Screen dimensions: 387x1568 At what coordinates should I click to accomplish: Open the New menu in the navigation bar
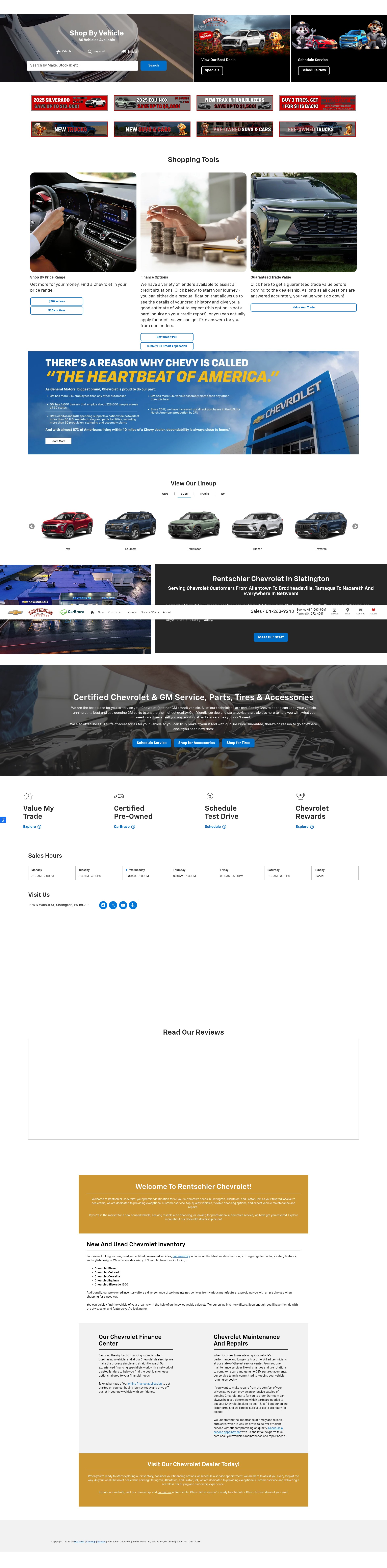tap(101, 612)
